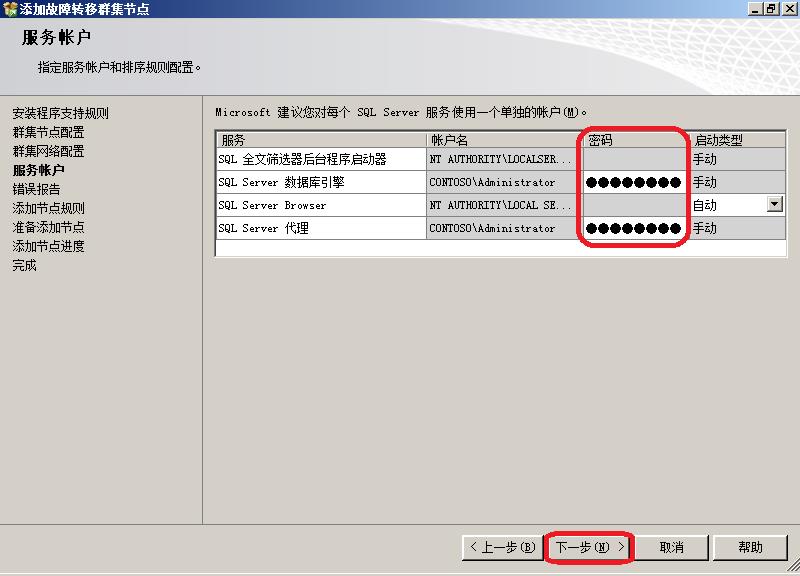Click account name CONTOSO\Administrator for 数据库引擎
Viewport: 800px width, 576px height.
pyautogui.click(x=504, y=182)
